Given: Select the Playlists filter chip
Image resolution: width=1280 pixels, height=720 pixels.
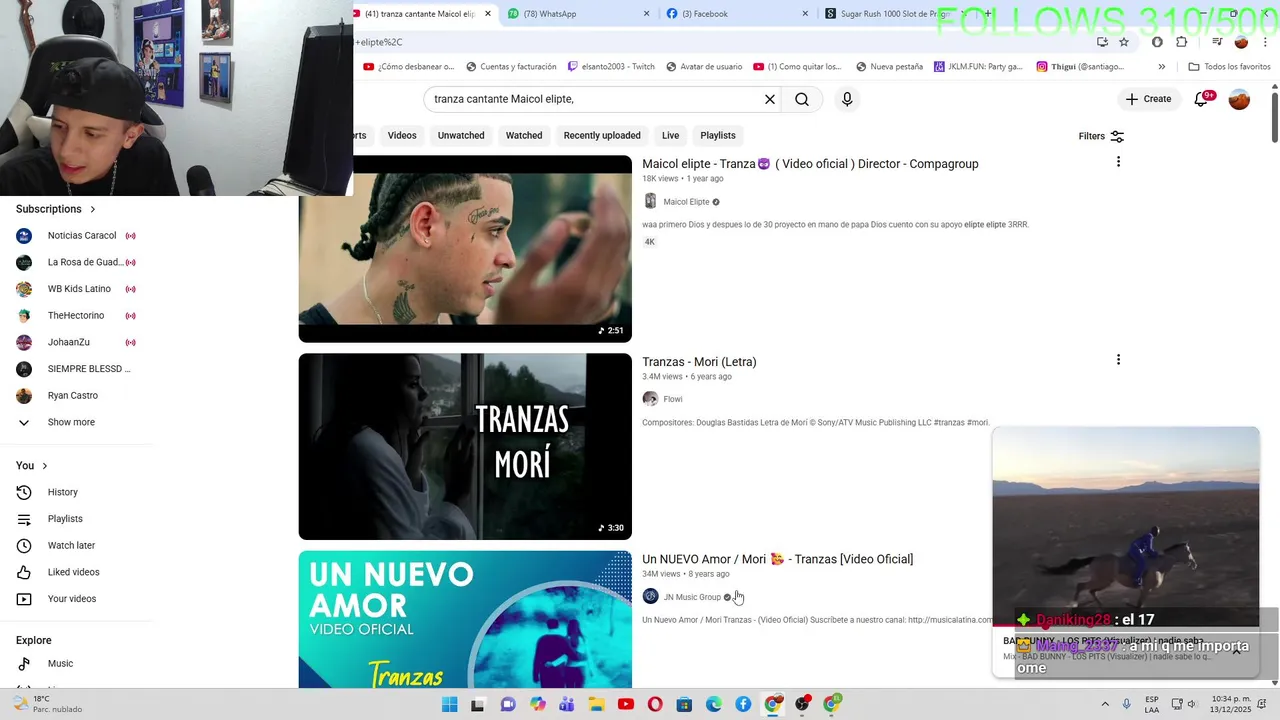Looking at the screenshot, I should (x=718, y=135).
